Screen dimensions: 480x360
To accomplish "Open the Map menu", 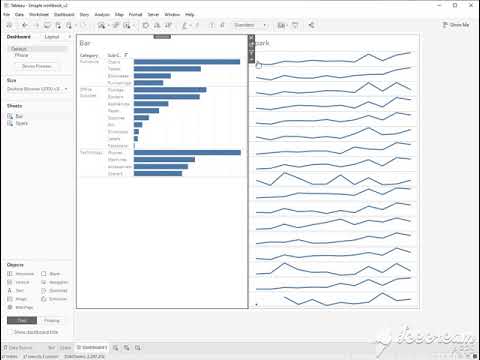I will (x=119, y=15).
